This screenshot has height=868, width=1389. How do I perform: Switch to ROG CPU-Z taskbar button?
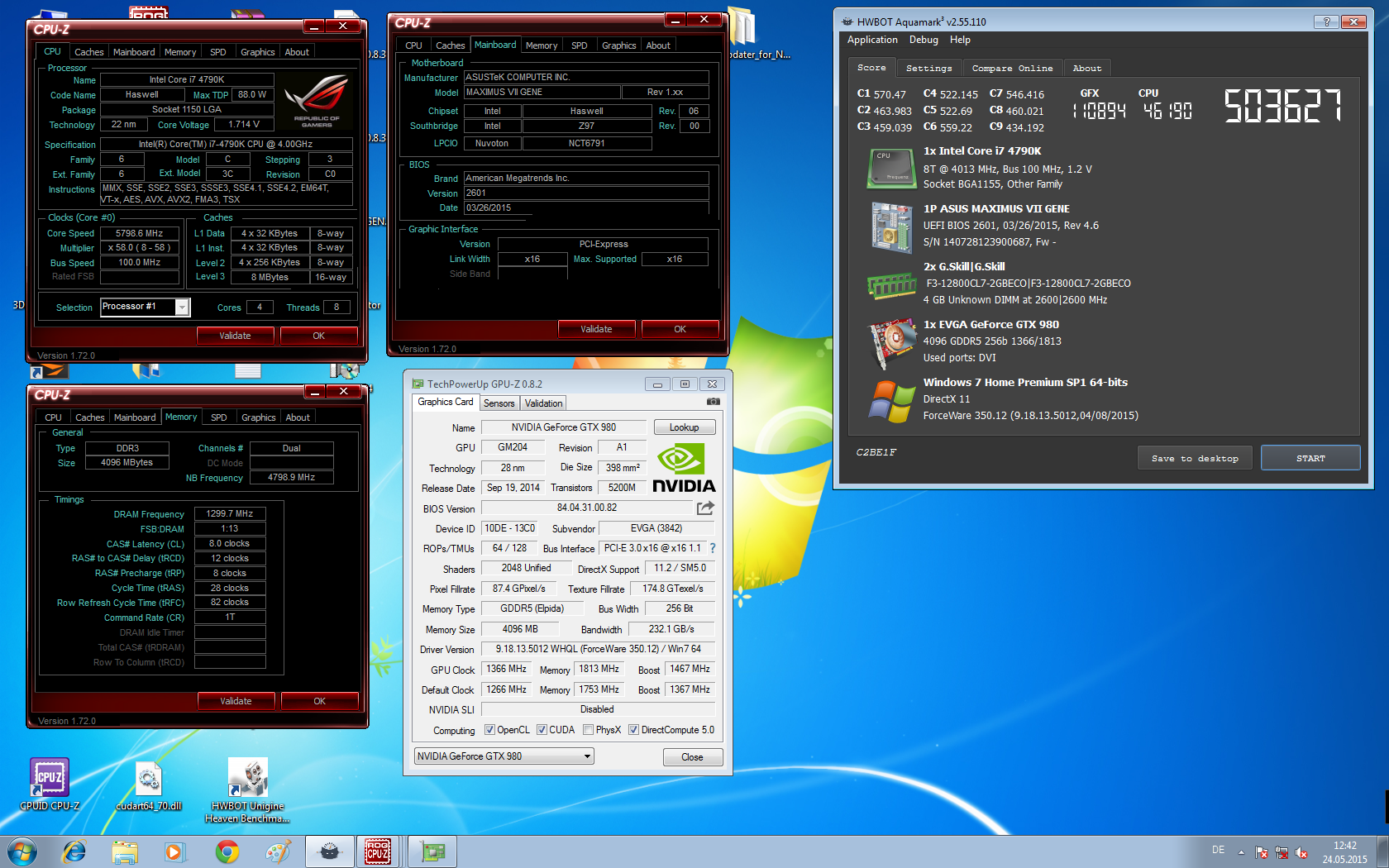(379, 851)
